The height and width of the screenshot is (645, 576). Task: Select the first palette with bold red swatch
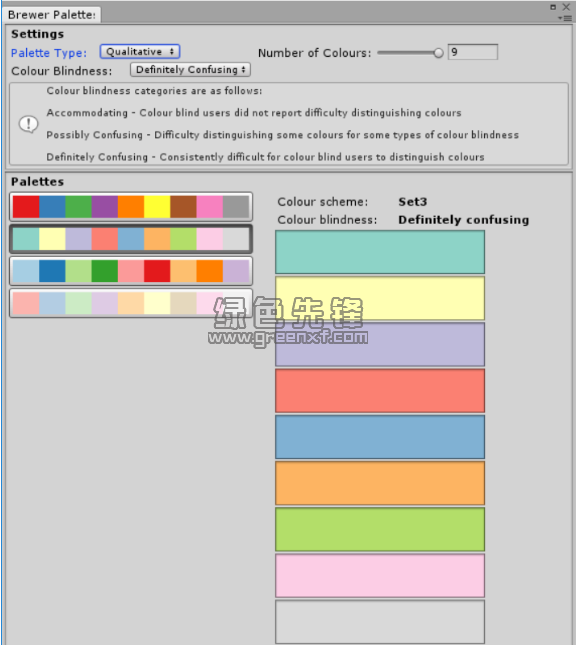pyautogui.click(x=131, y=206)
